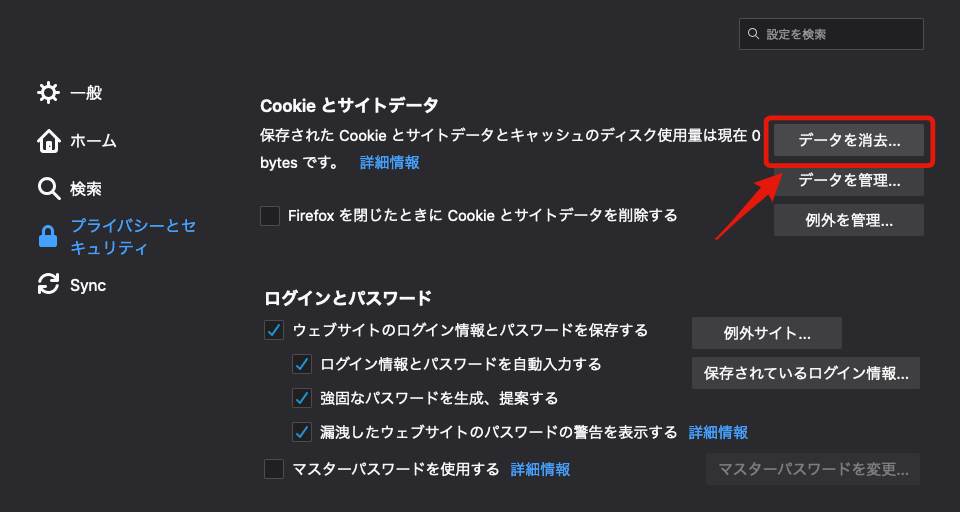
Task: Click the General gear icon
Action: [48, 93]
